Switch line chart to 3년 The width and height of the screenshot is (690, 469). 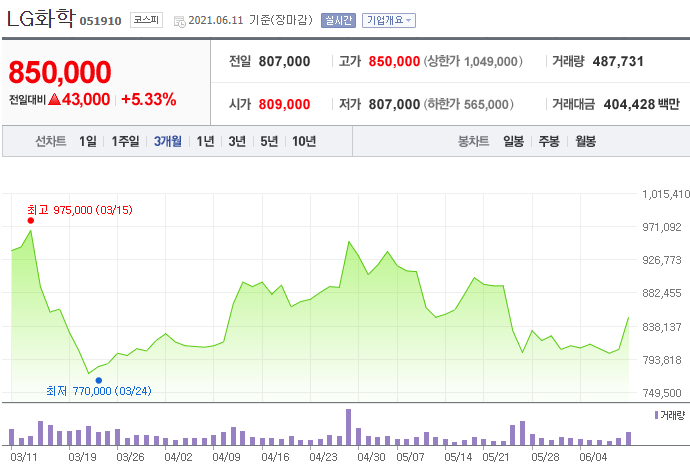pyautogui.click(x=237, y=141)
